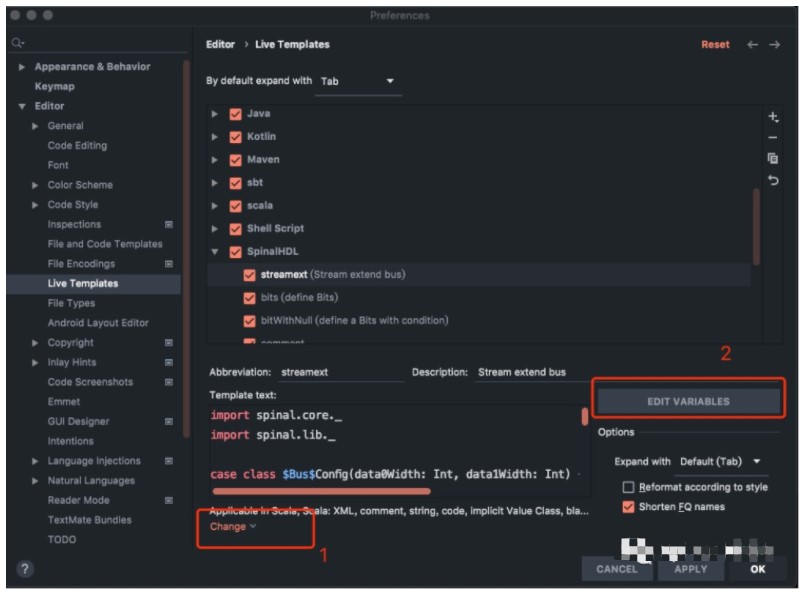802x592 pixels.
Task: Click the project-level icon beside File Encodings
Action: tap(169, 264)
